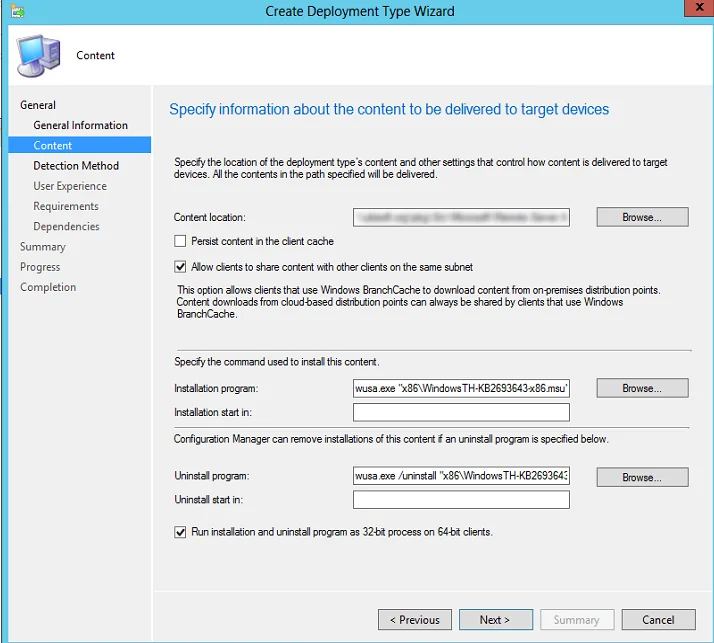
Task: Click the 'Installation program:' label
Action: pos(216,388)
